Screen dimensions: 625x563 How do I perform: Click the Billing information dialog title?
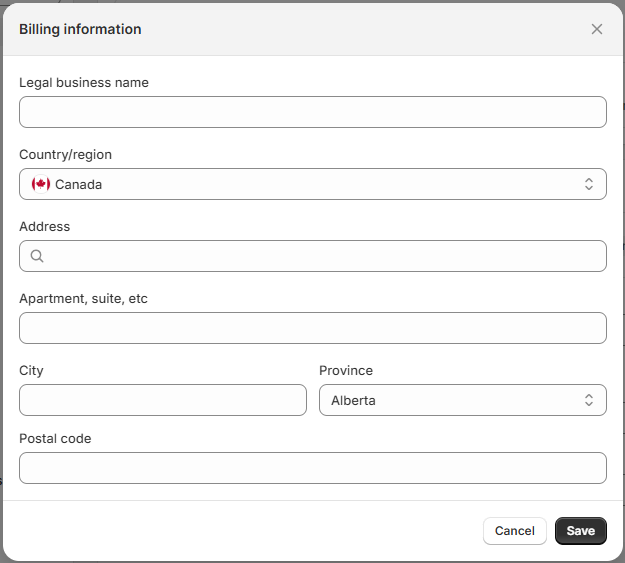click(x=80, y=29)
